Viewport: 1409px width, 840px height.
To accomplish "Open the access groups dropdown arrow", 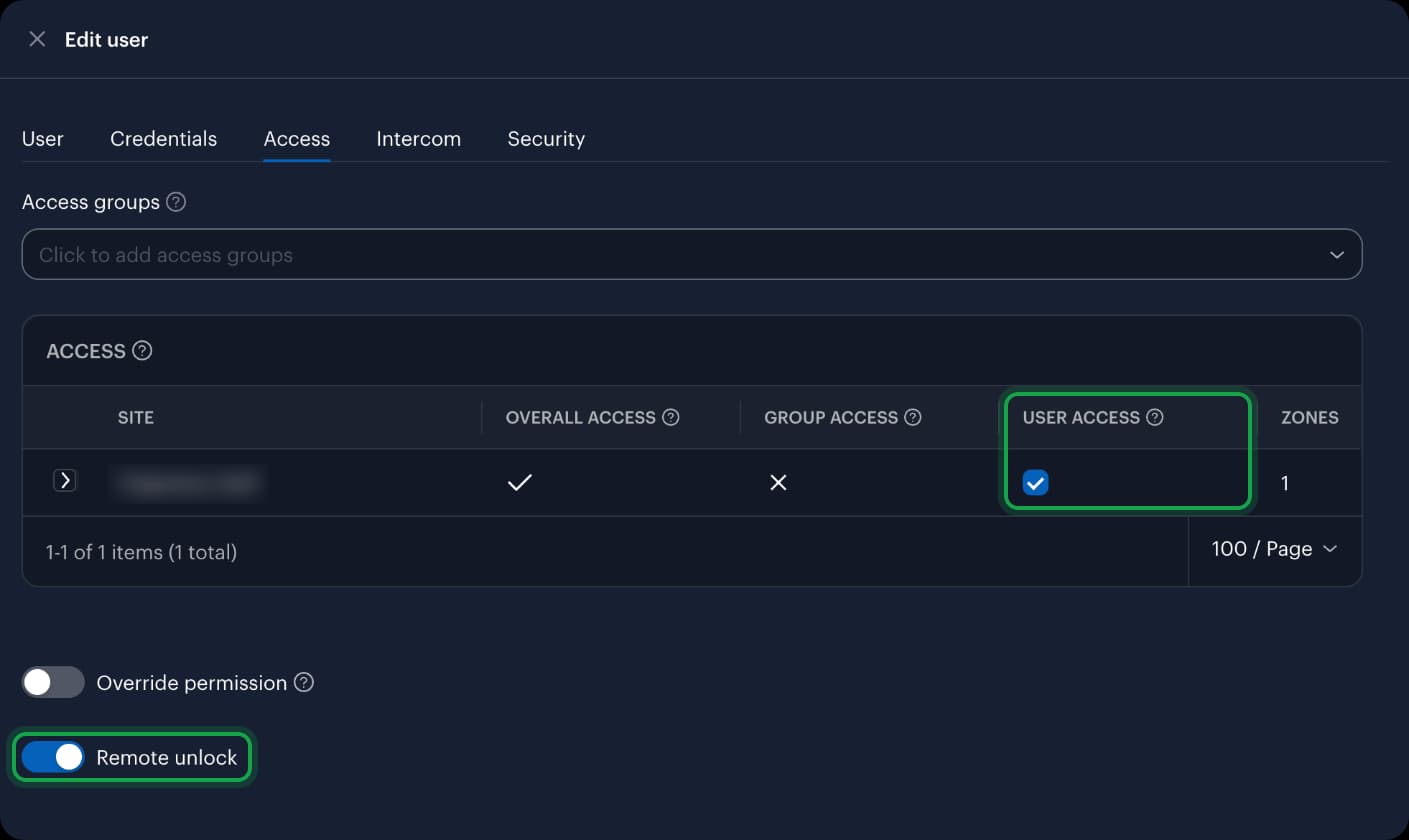I will 1337,255.
